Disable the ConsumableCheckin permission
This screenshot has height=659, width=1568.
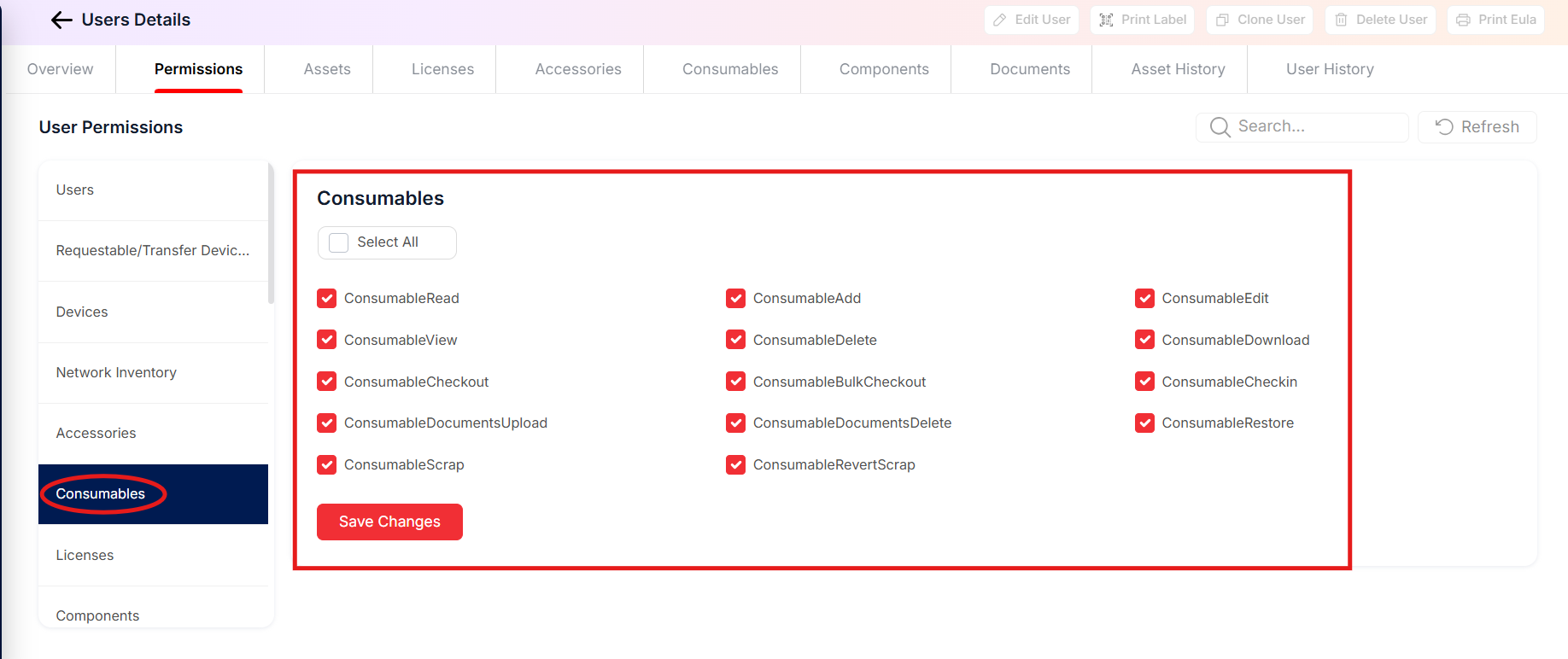(x=1144, y=382)
